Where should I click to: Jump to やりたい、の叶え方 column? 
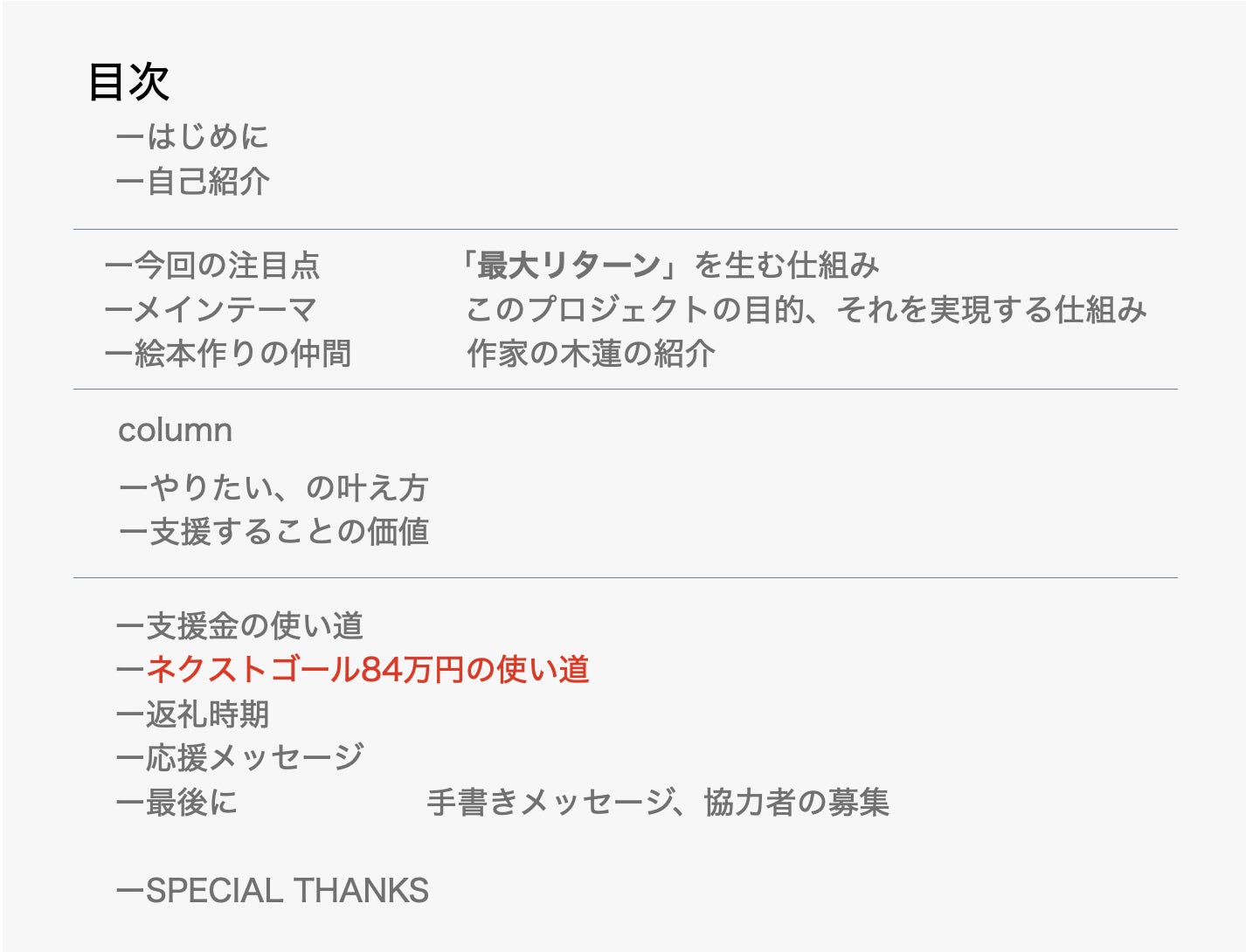[x=273, y=487]
